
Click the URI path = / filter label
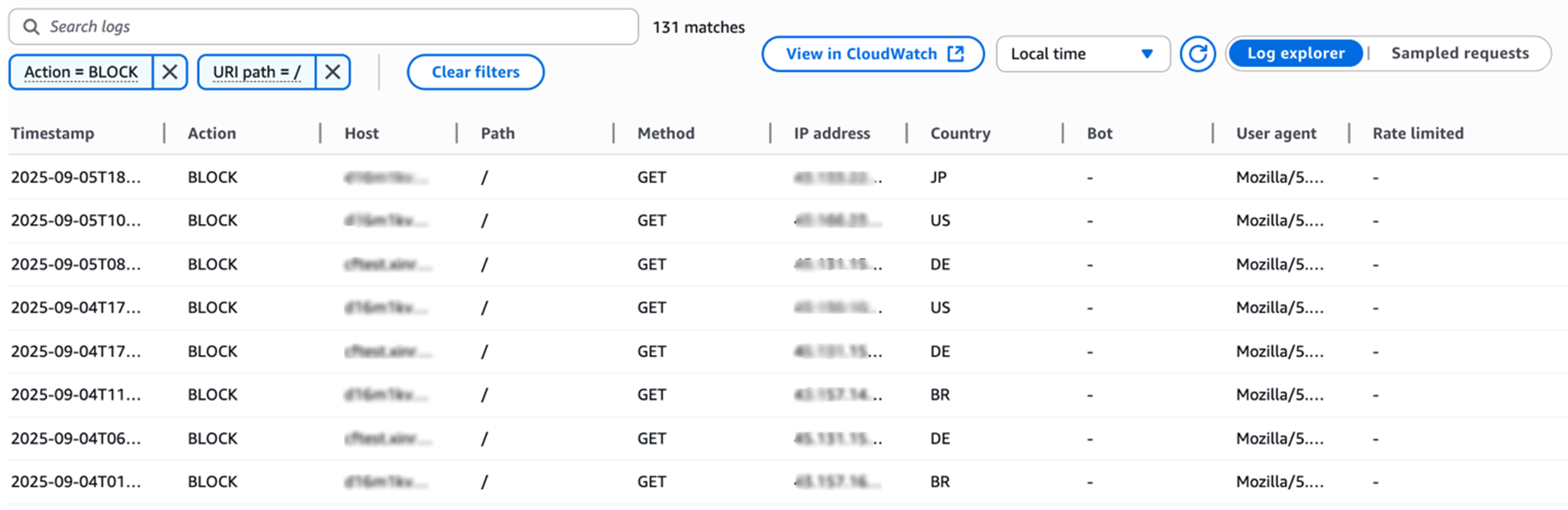tap(256, 72)
